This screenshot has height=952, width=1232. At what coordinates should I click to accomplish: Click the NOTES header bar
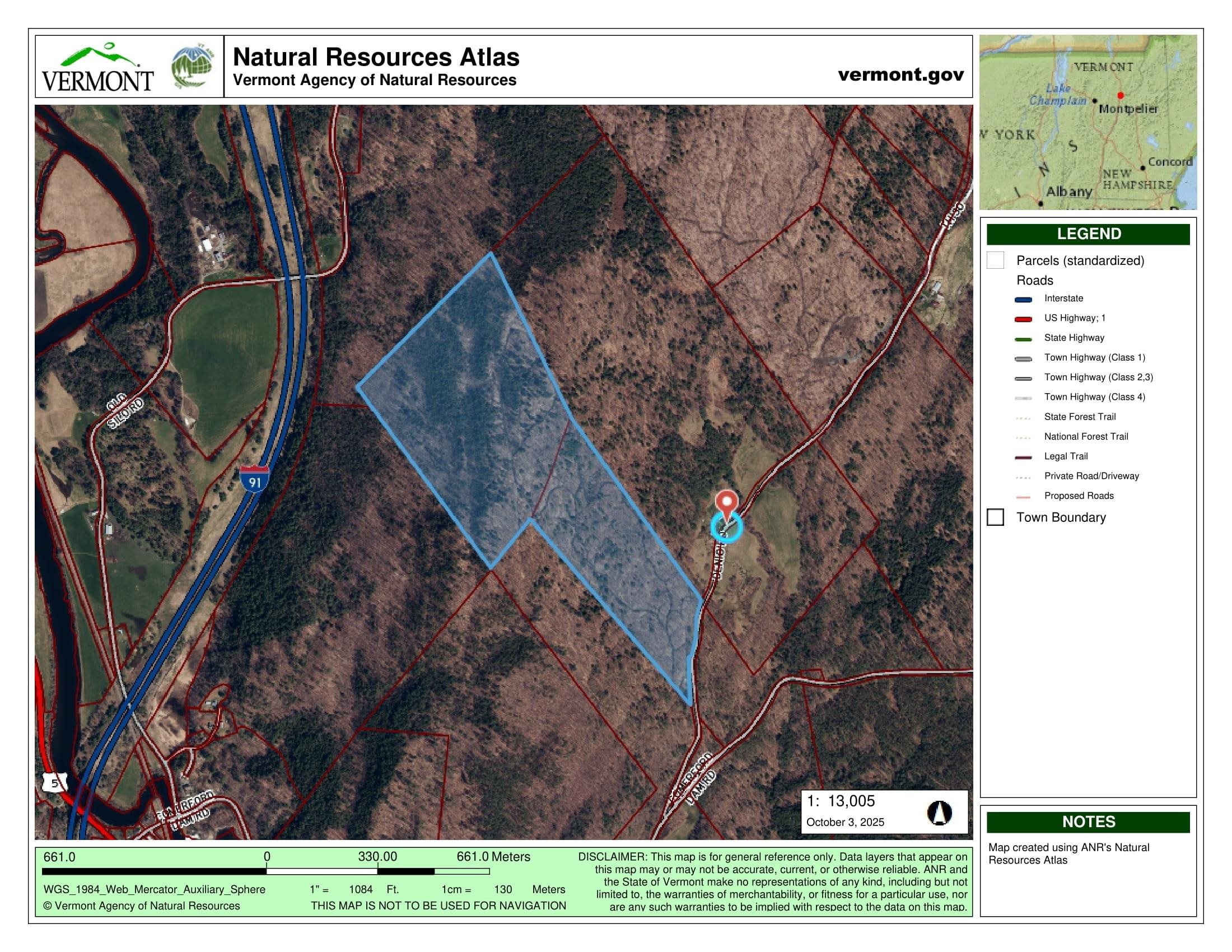1088,822
